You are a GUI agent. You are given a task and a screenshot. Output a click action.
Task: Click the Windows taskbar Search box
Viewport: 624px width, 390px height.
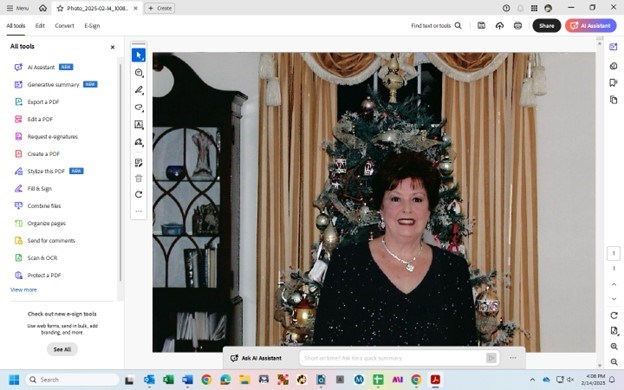72,380
